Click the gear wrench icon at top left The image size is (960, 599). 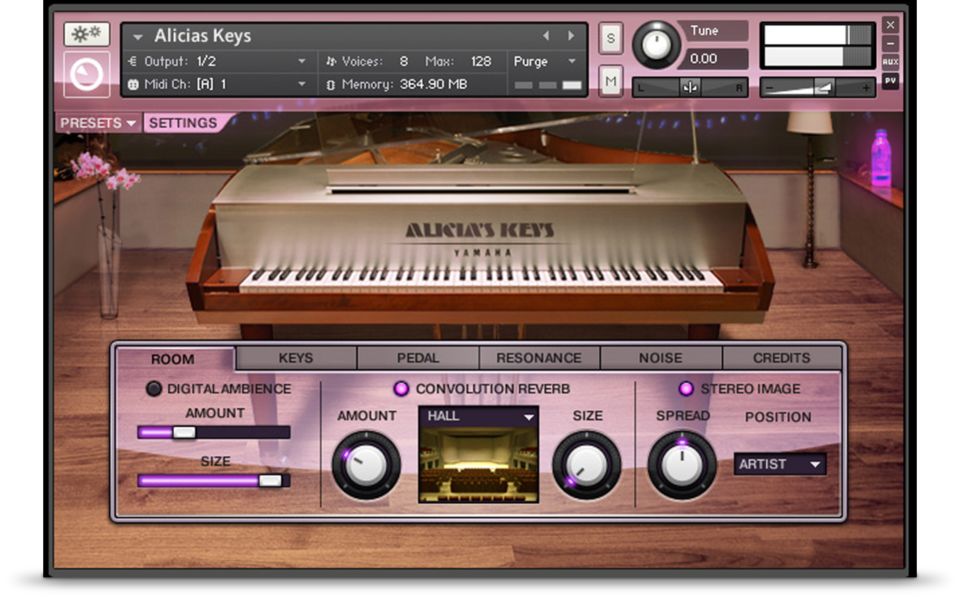[86, 34]
